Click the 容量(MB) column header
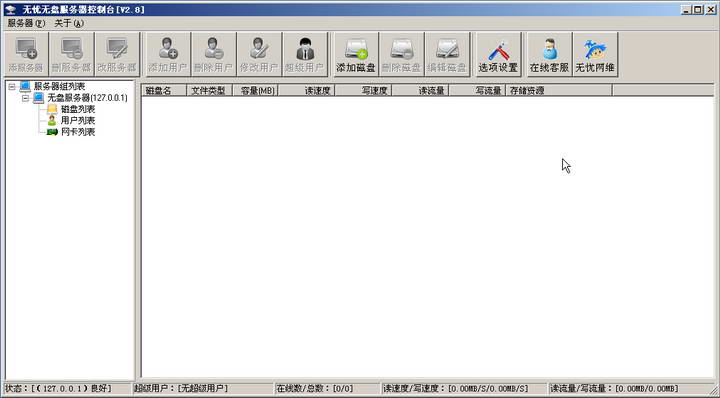Screen dimensions: 720x398 point(255,90)
